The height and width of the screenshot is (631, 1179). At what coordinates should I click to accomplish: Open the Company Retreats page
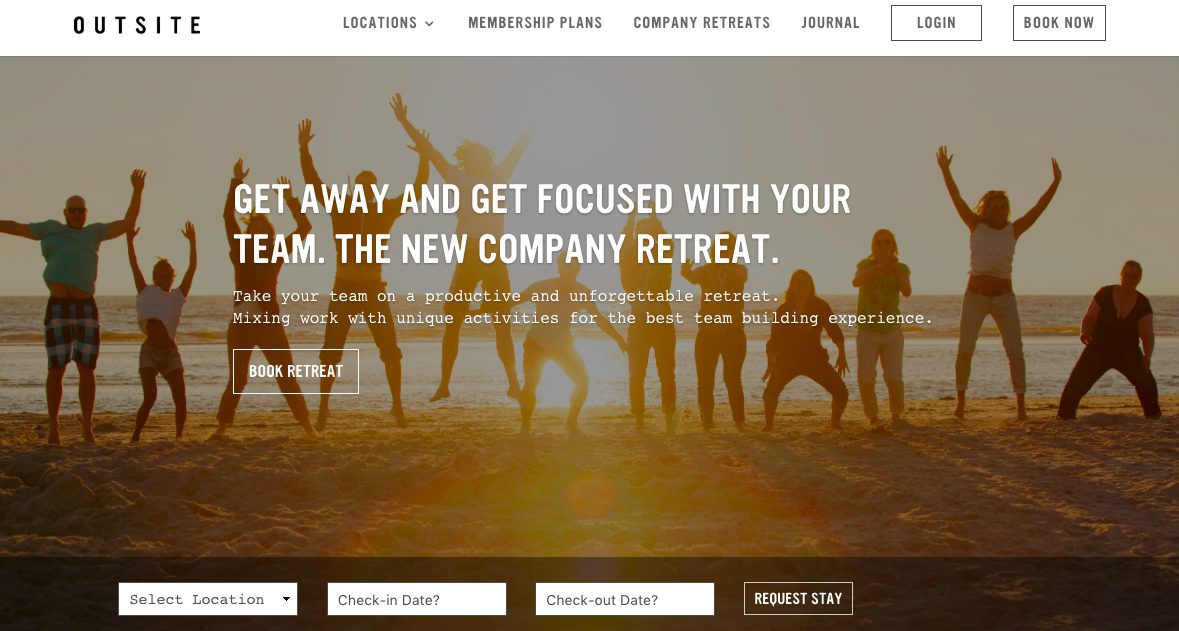pyautogui.click(x=702, y=23)
